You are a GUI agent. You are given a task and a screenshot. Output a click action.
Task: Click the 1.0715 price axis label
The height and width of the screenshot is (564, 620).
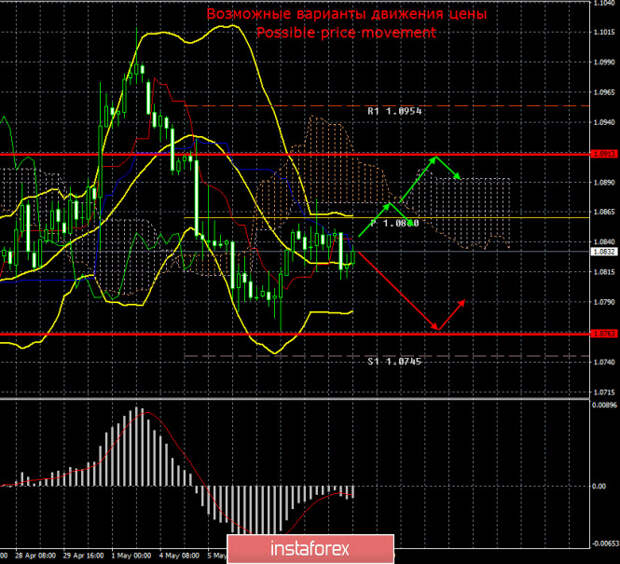coord(604,392)
